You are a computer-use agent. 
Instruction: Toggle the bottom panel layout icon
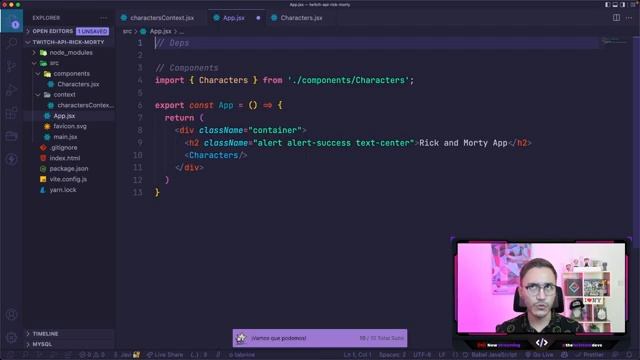coord(615,4)
